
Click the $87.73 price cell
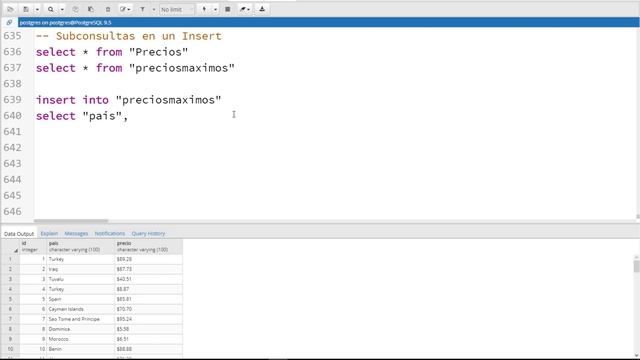click(149, 269)
